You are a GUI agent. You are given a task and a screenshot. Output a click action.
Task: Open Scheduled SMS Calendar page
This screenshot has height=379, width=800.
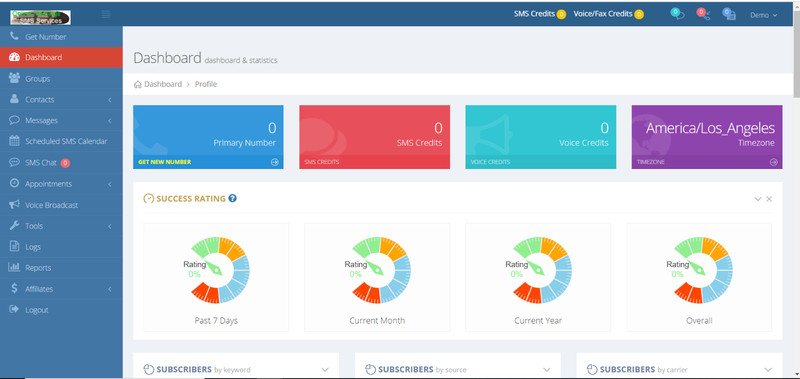pos(61,141)
